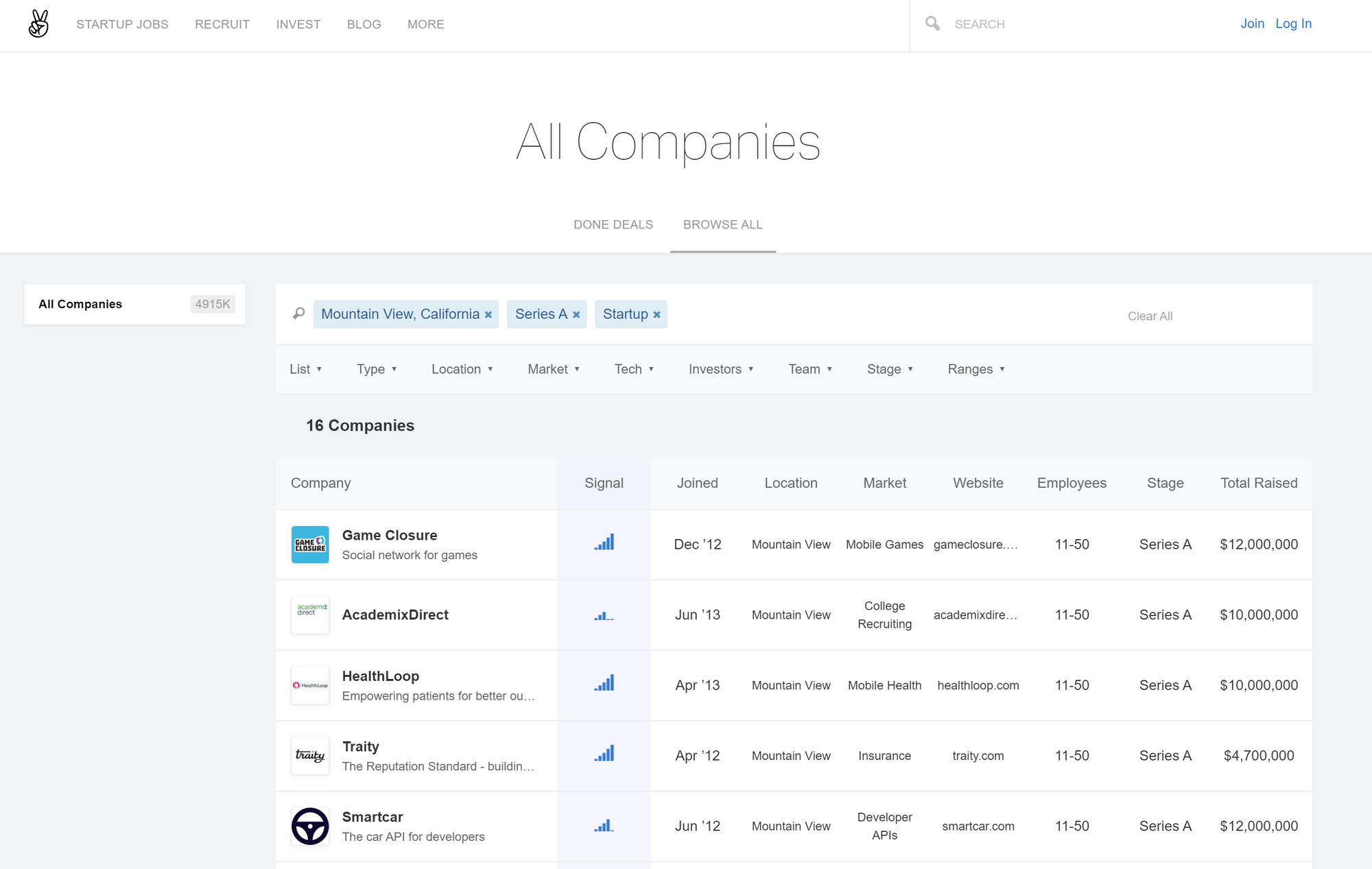This screenshot has height=869, width=1372.
Task: Click the signal bars icon for Game Closure
Action: point(604,543)
